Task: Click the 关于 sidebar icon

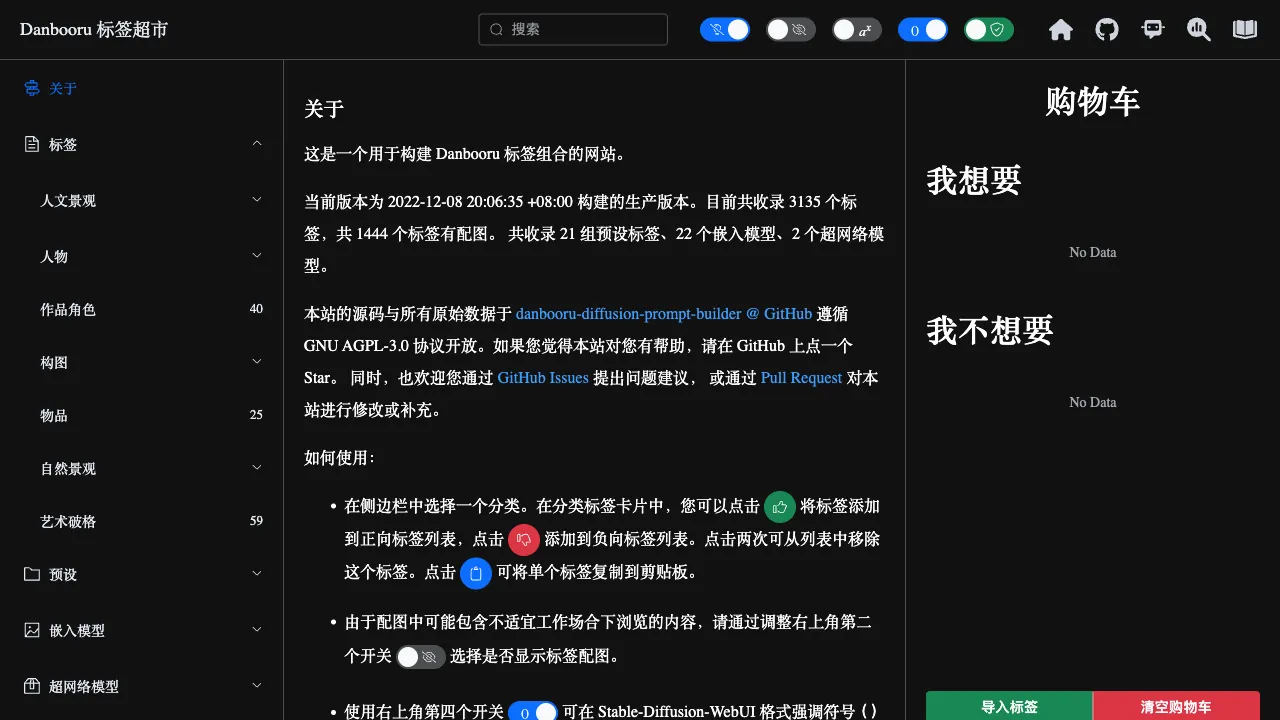Action: (x=32, y=88)
